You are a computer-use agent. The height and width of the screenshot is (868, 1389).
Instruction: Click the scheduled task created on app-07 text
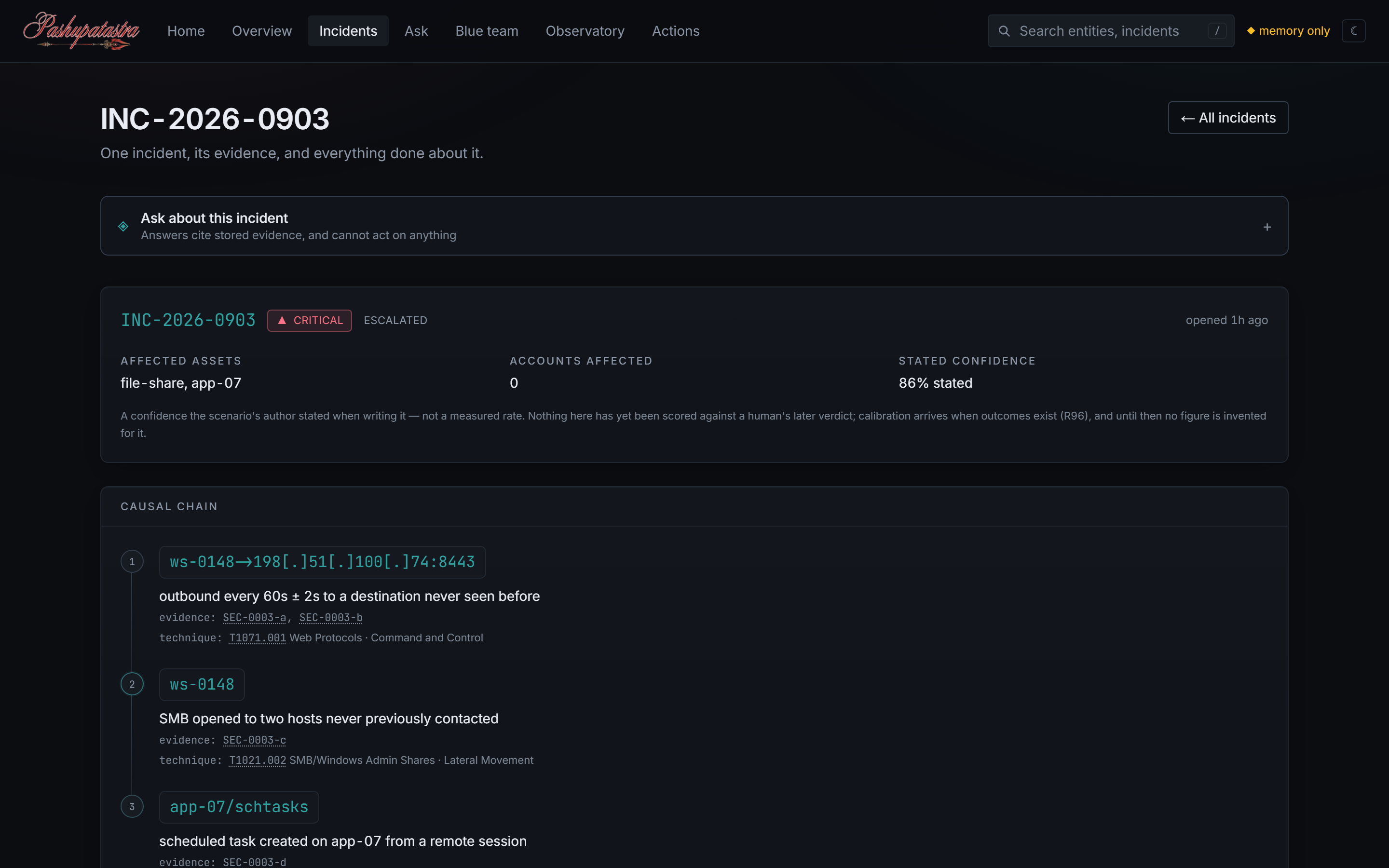click(342, 841)
